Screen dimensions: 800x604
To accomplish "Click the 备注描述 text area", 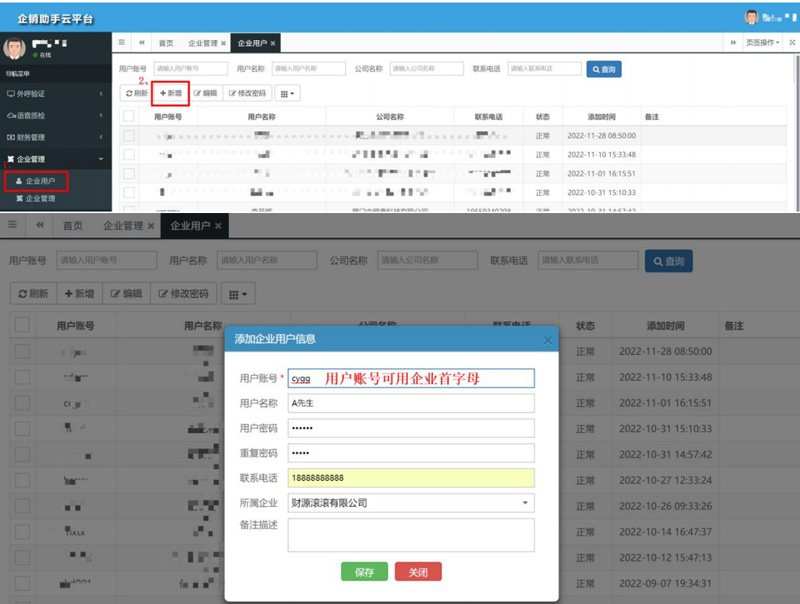I will (x=411, y=535).
